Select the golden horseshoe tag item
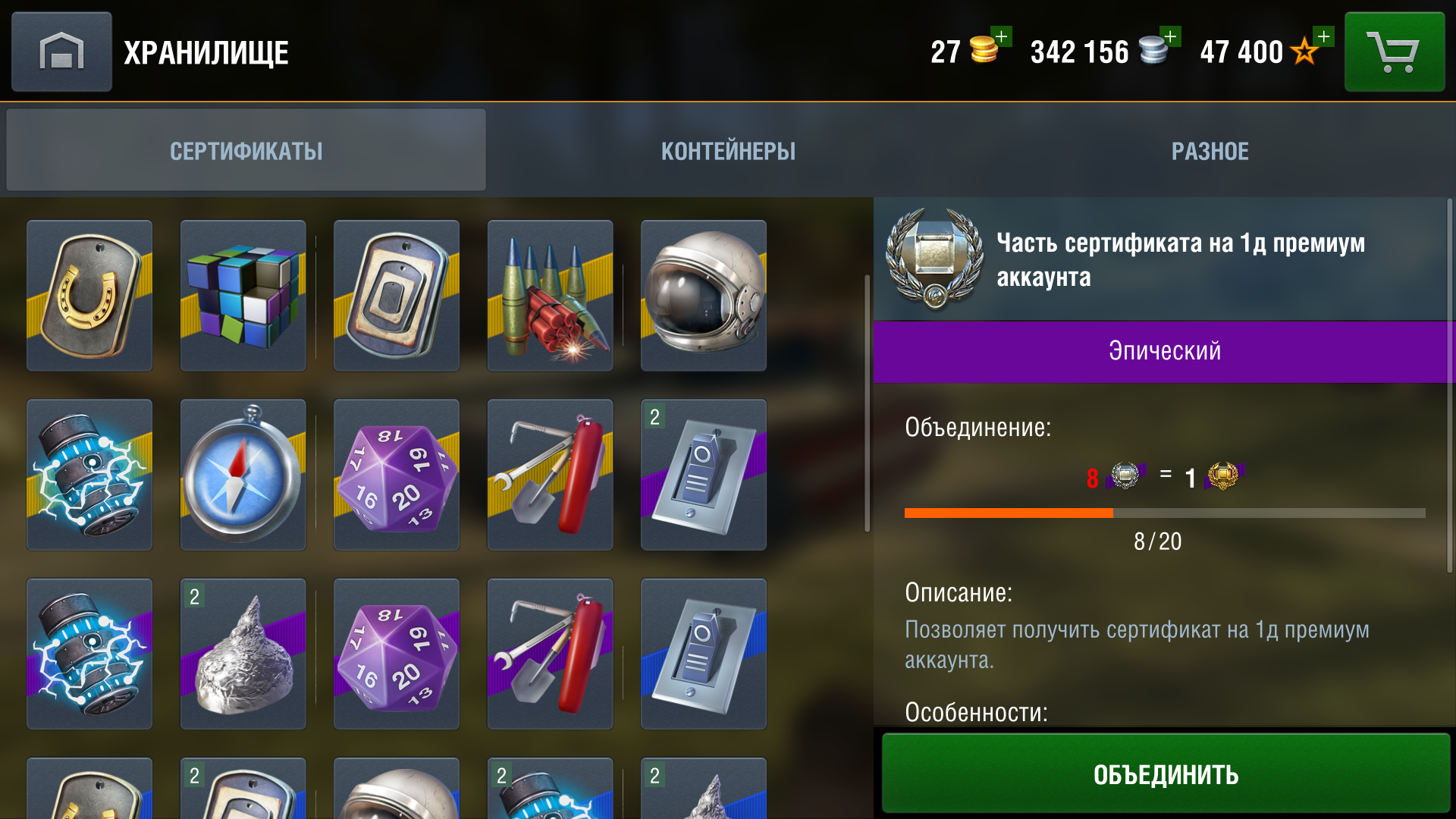This screenshot has width=1456, height=819. (89, 296)
